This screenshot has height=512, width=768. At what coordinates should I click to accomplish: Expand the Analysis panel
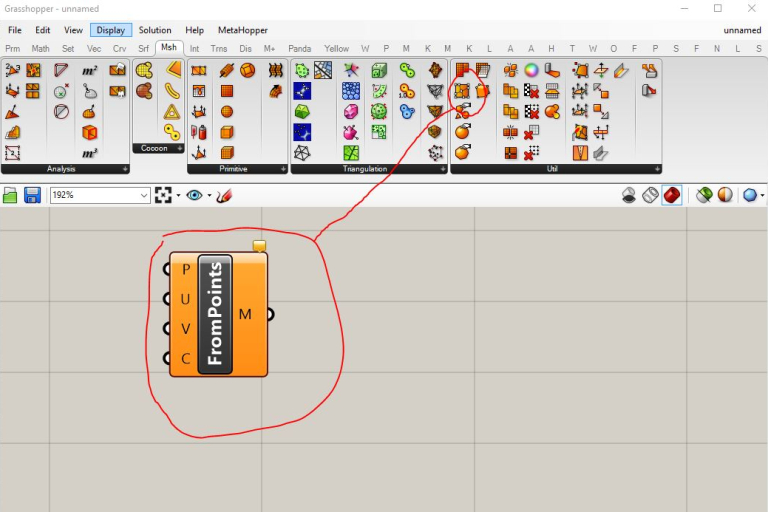126,169
